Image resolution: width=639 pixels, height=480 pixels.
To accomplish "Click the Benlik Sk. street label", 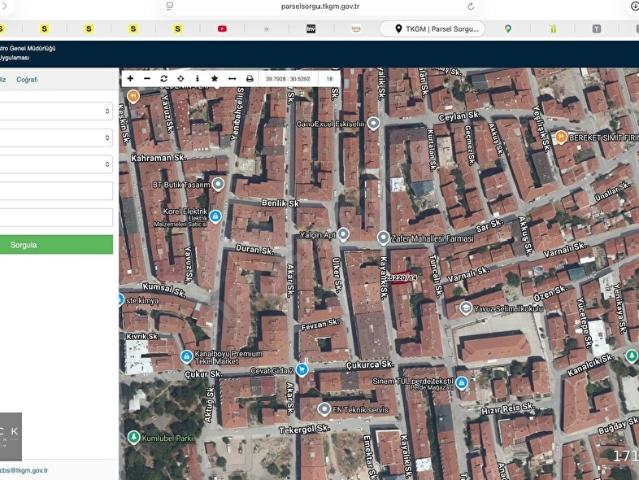I will [x=280, y=203].
